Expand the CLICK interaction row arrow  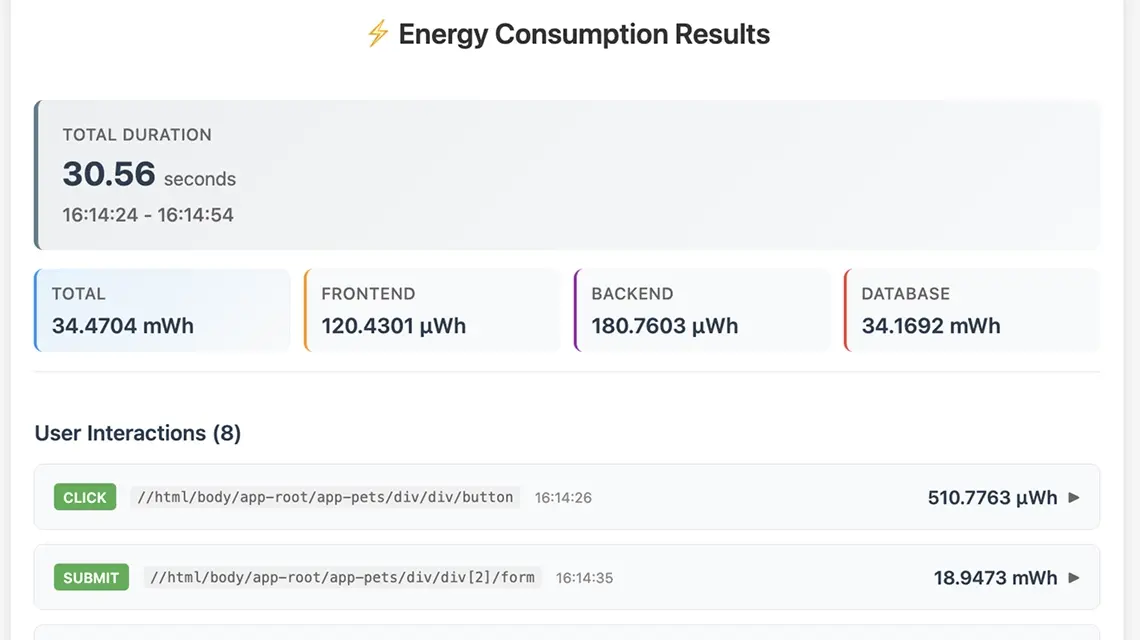click(x=1074, y=497)
